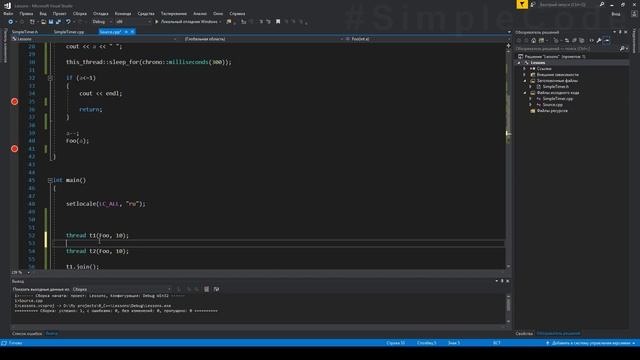Remove the breakpoint on line 41
Screen dimensions: 640x360
(14, 149)
